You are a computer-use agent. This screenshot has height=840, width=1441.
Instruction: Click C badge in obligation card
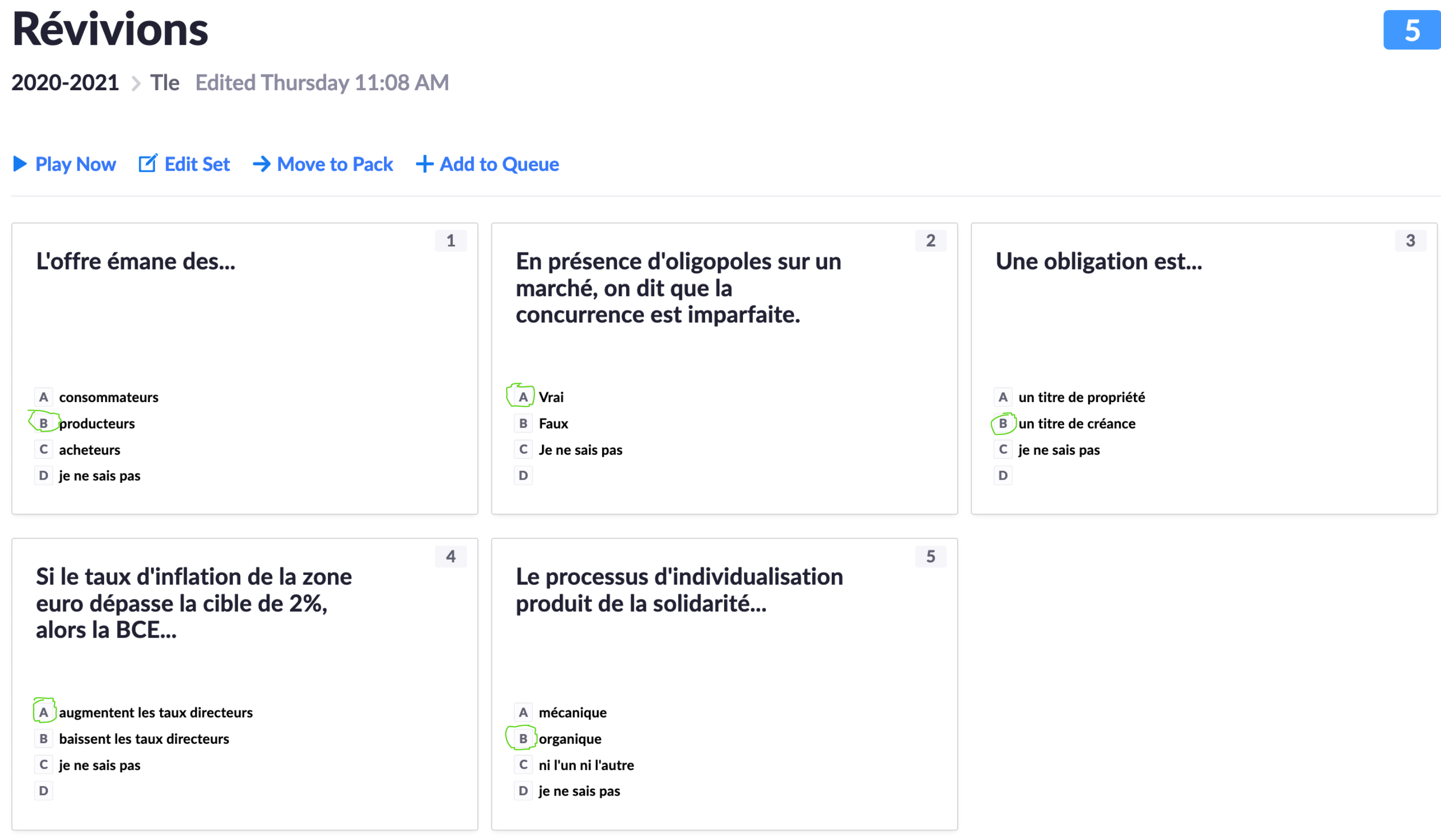[x=1003, y=450]
